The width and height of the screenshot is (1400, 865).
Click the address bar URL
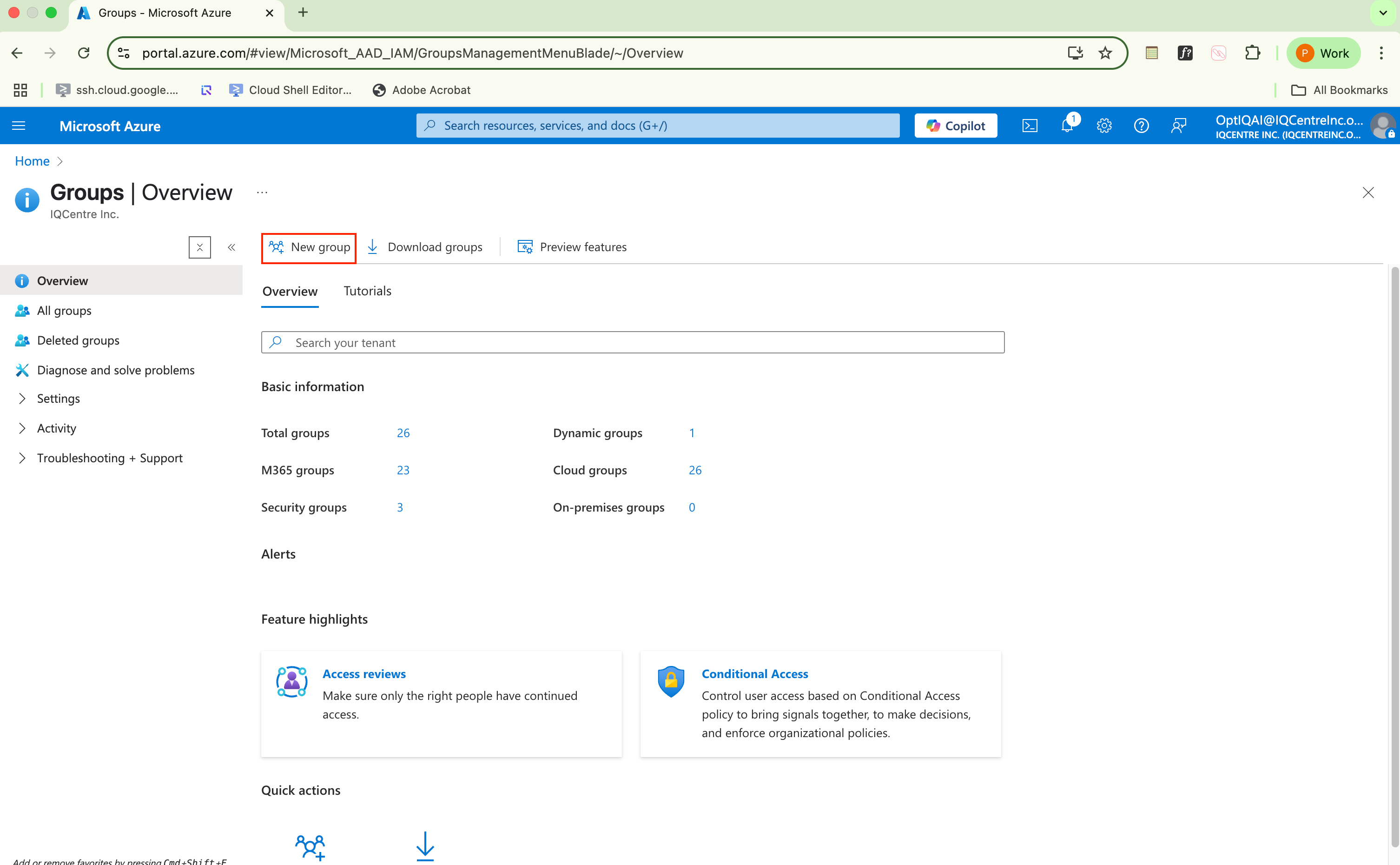pyautogui.click(x=412, y=53)
